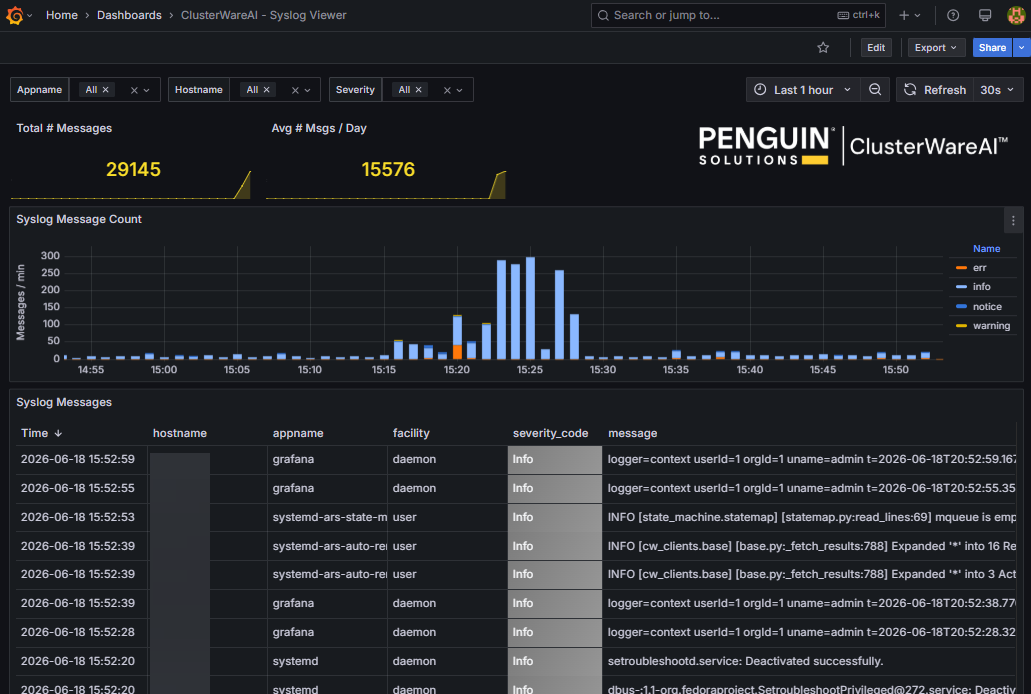The width and height of the screenshot is (1031, 694).
Task: Expand the Appname filter dropdown
Action: [x=147, y=90]
